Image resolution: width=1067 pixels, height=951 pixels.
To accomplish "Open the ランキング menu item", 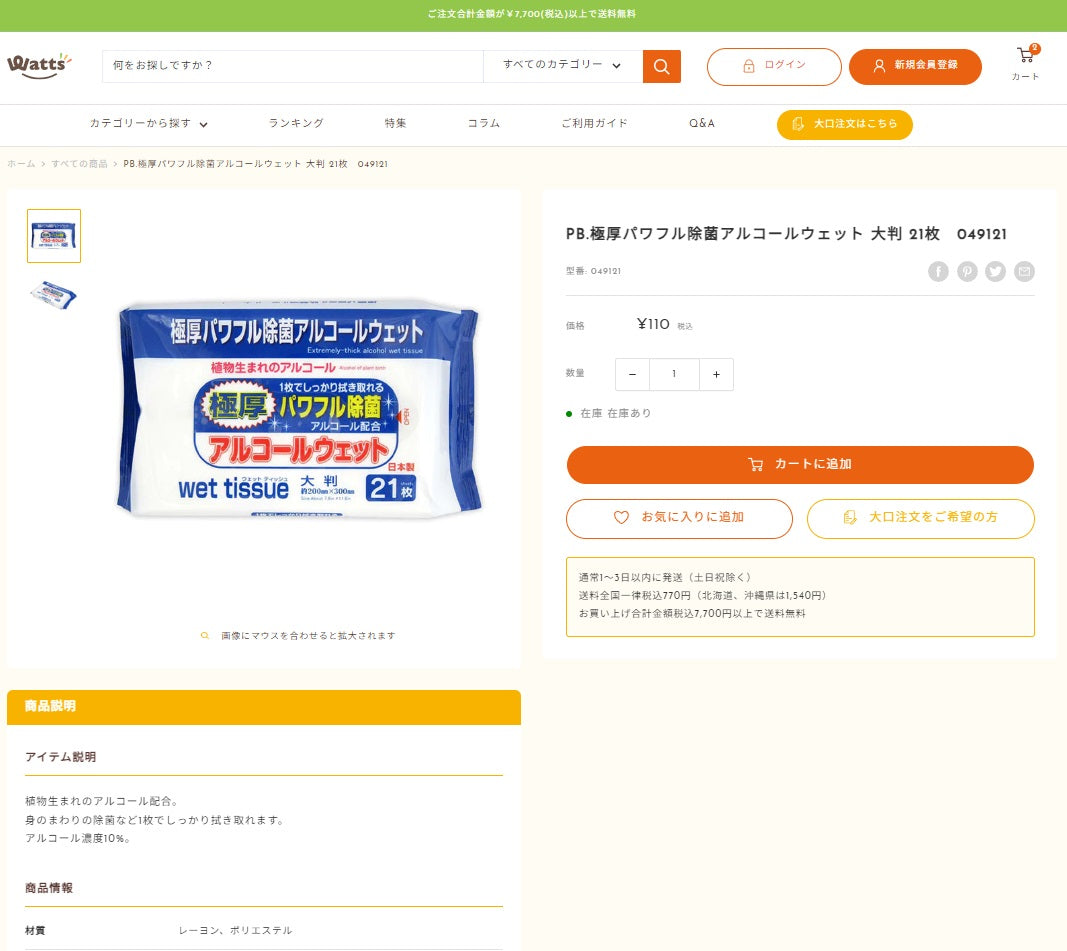I will coord(296,124).
